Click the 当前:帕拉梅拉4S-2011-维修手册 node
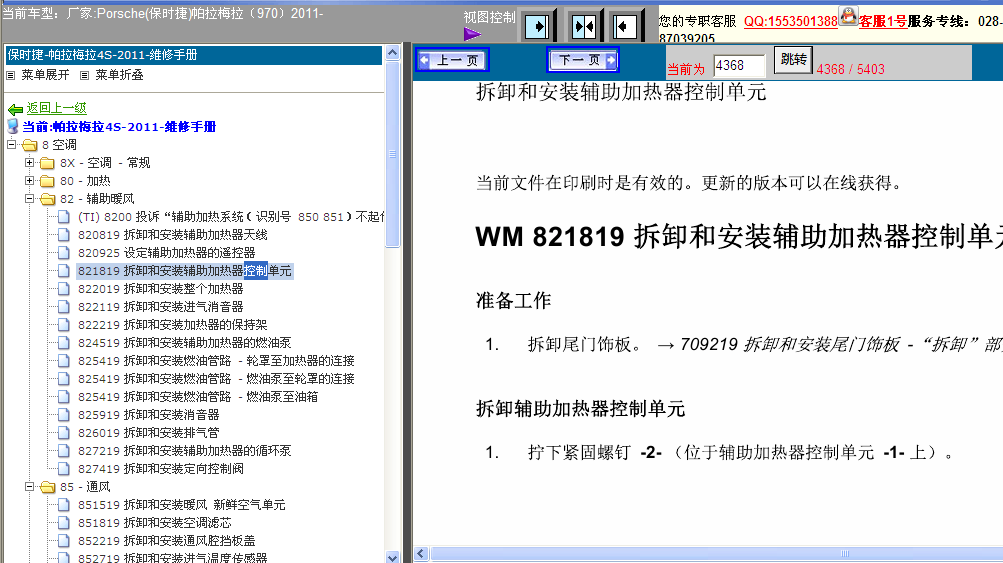Screen dimensions: 1003x563 click(x=119, y=127)
